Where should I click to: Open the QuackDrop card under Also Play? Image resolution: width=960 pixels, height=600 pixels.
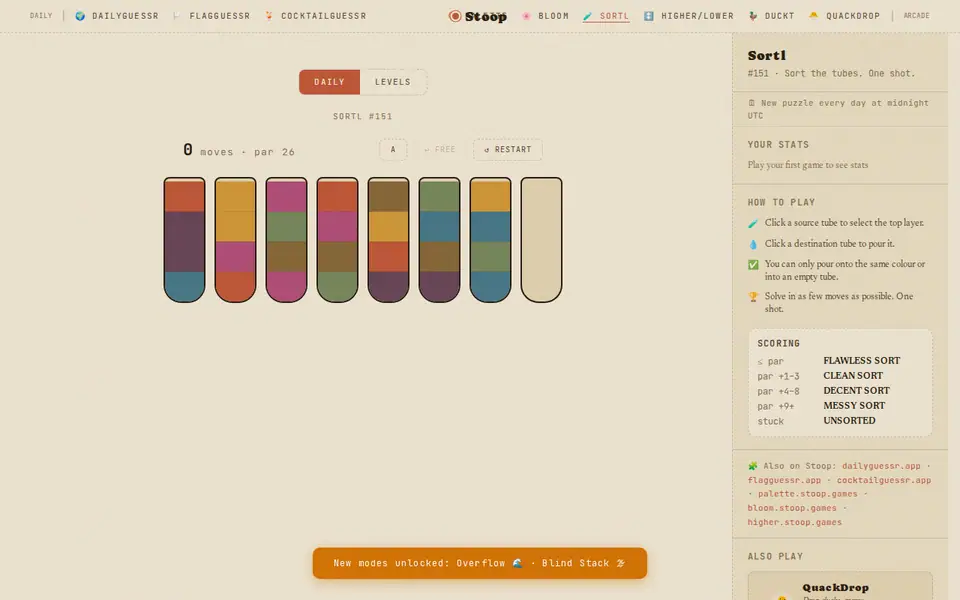click(840, 586)
